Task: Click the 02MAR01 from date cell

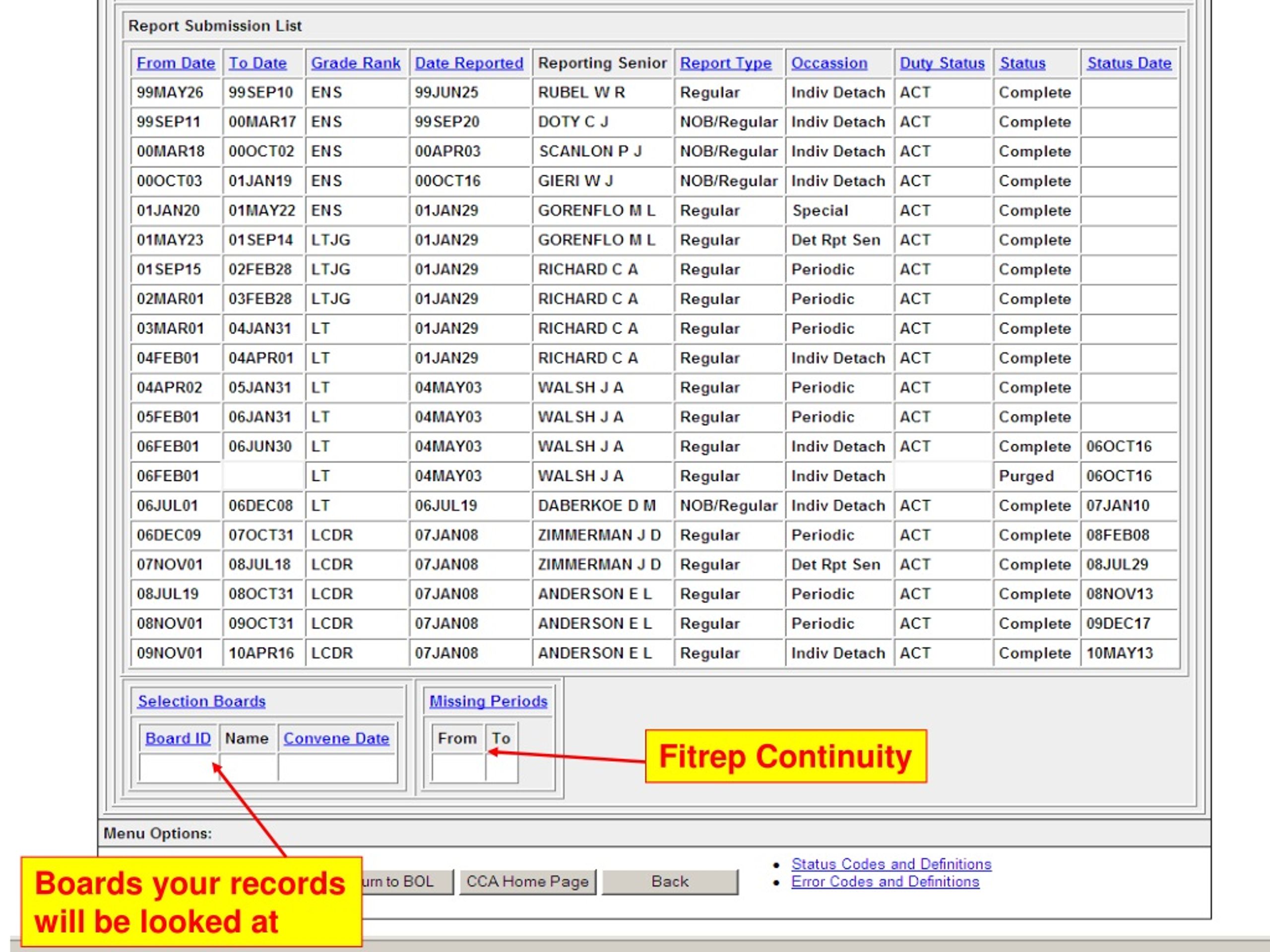Action: pos(176,299)
